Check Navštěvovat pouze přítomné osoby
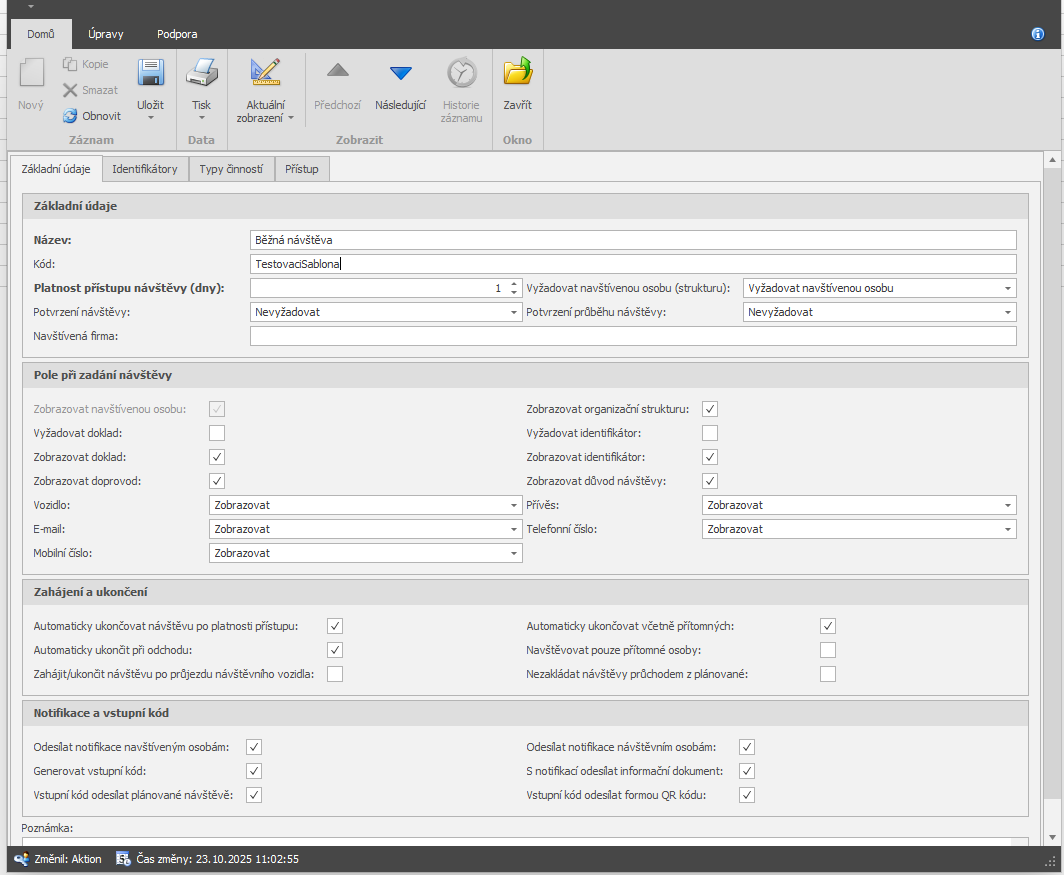 [828, 650]
